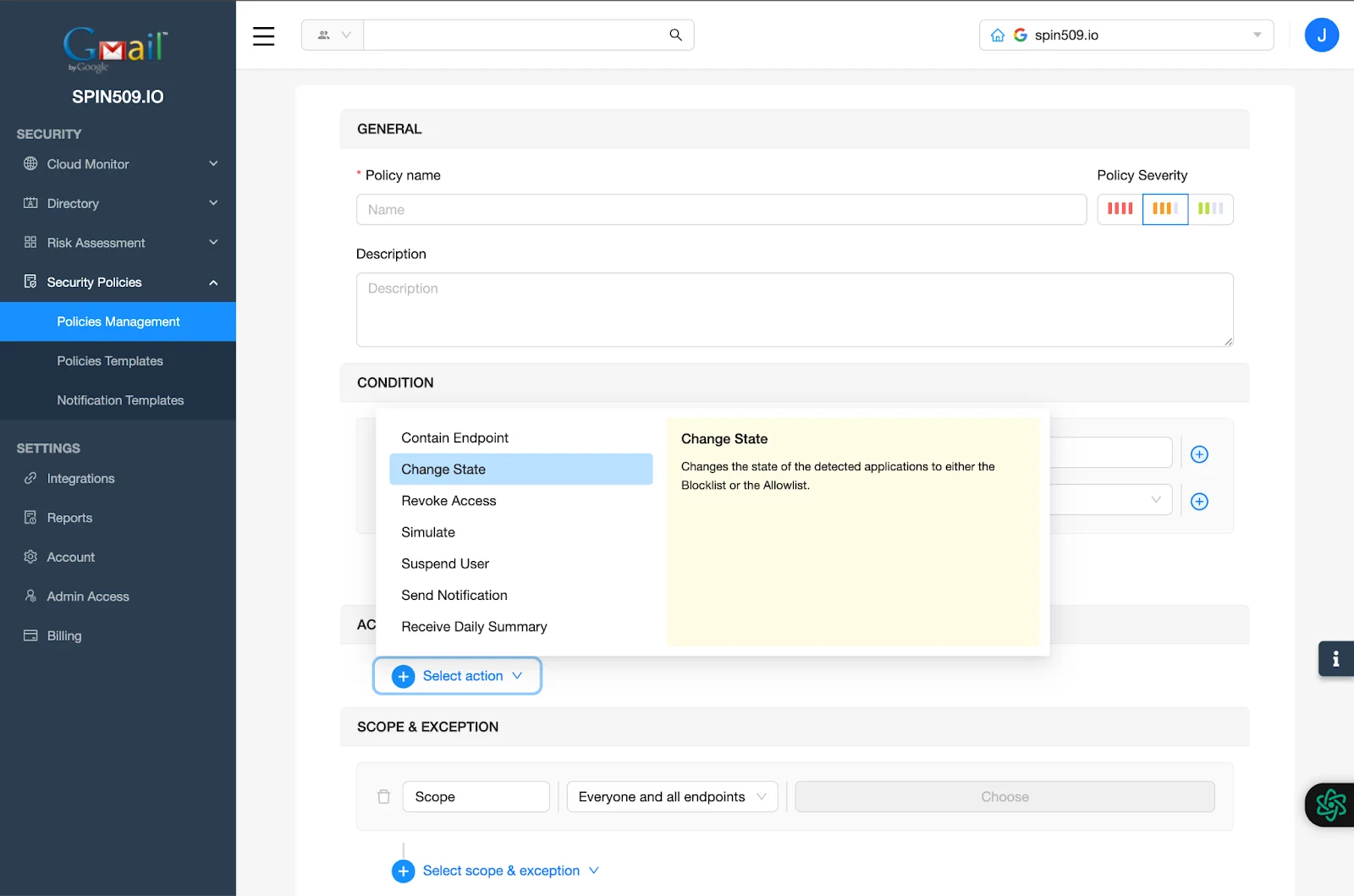
Task: Open the hamburger menu
Action: click(263, 36)
